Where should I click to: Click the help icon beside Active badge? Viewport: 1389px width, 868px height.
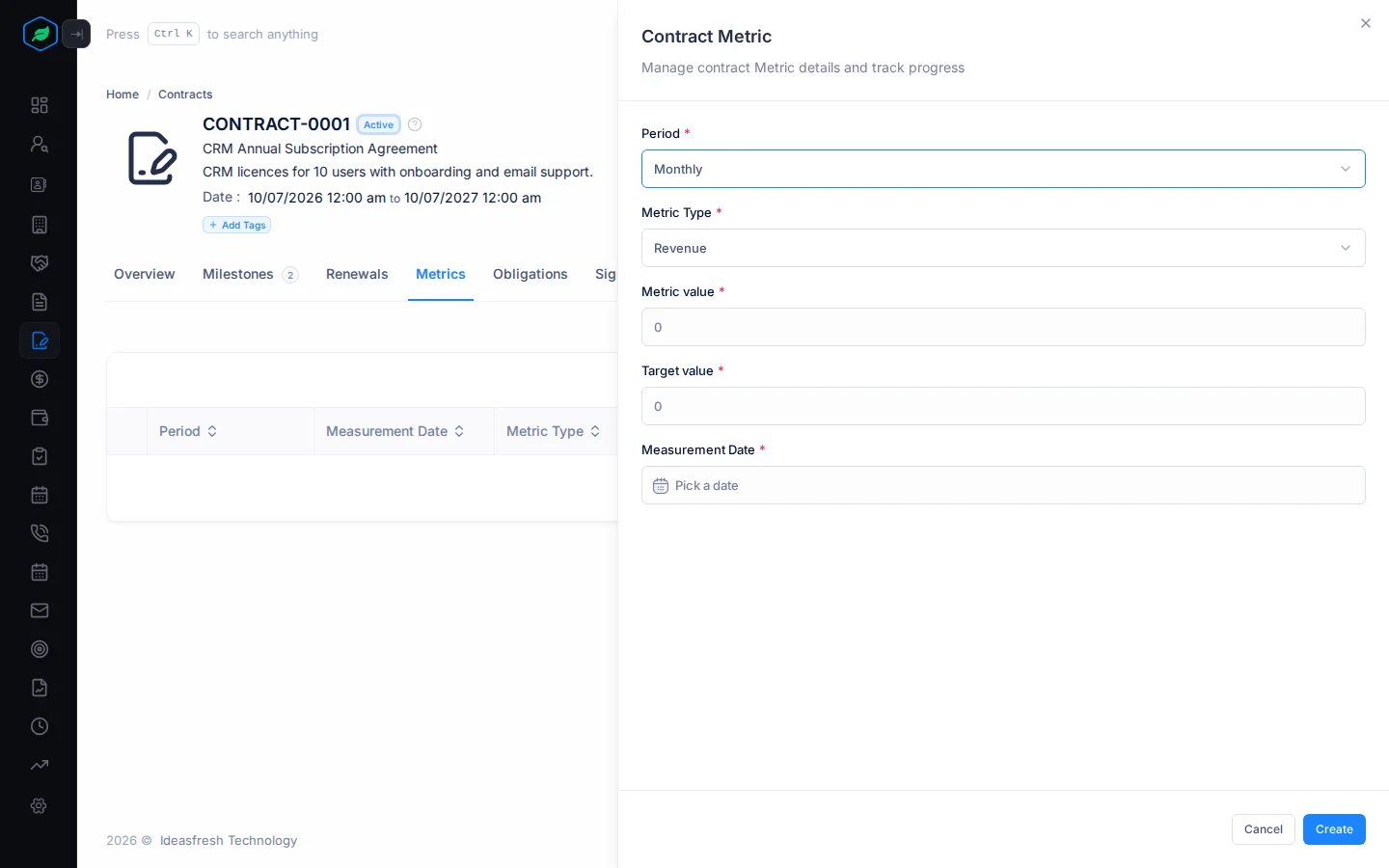(415, 124)
